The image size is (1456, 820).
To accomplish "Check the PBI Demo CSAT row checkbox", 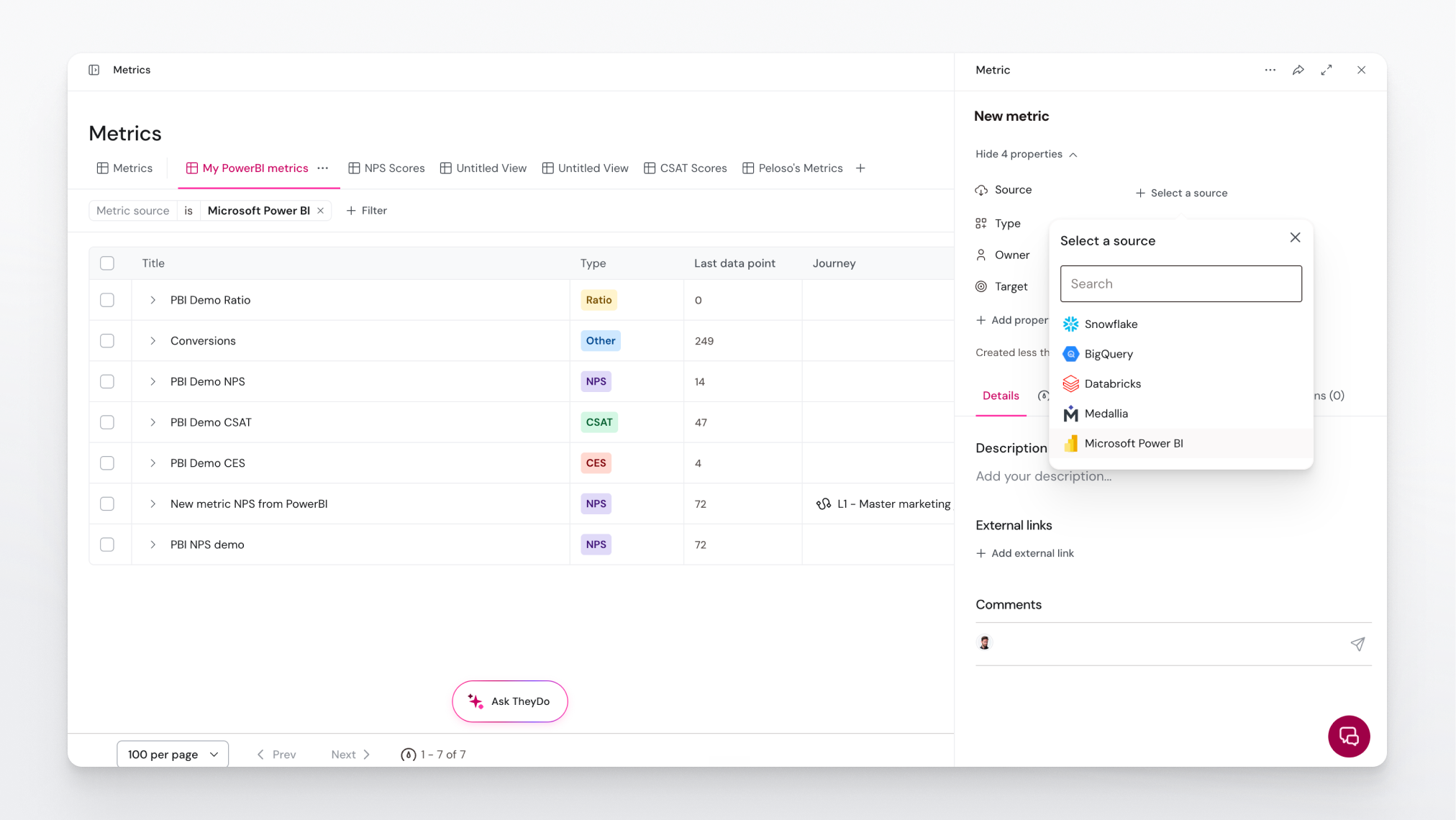I will point(107,422).
